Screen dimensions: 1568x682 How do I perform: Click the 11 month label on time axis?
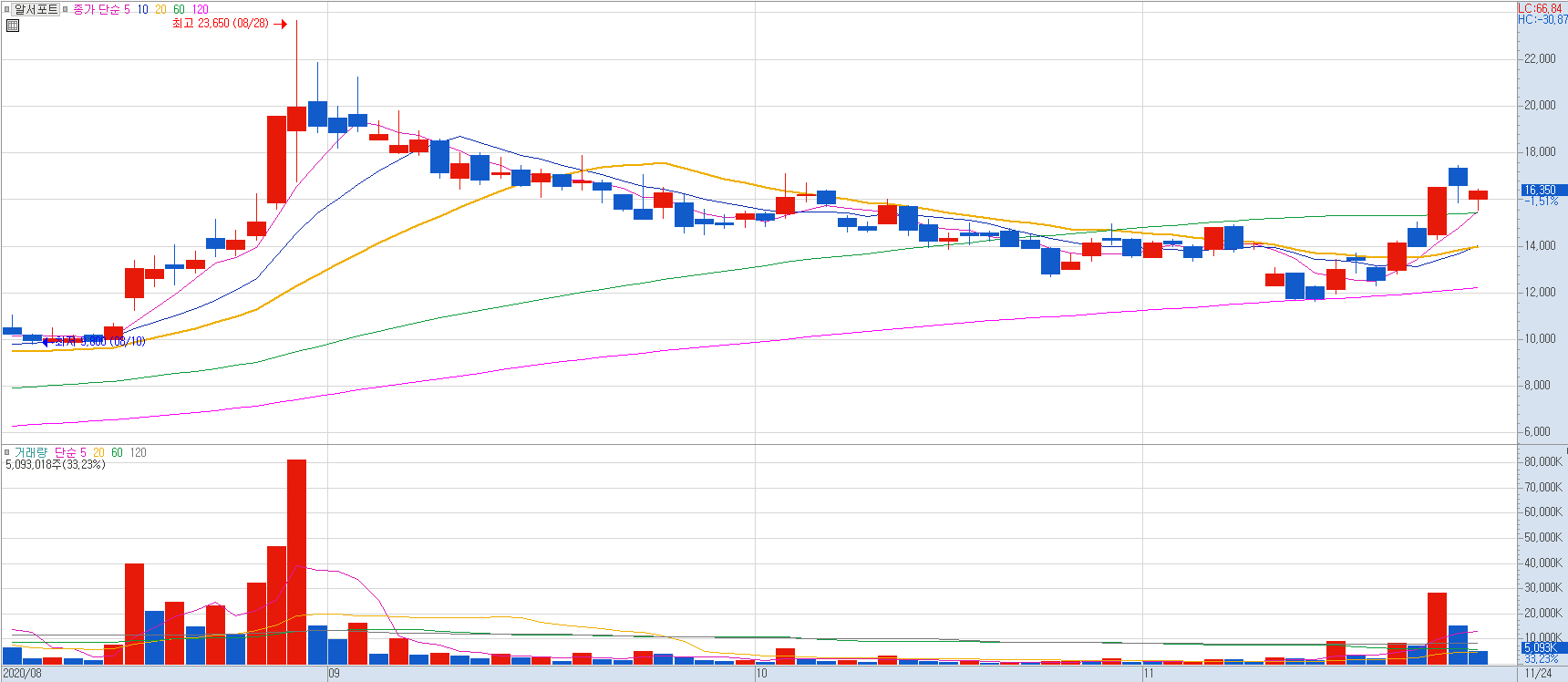click(1149, 674)
